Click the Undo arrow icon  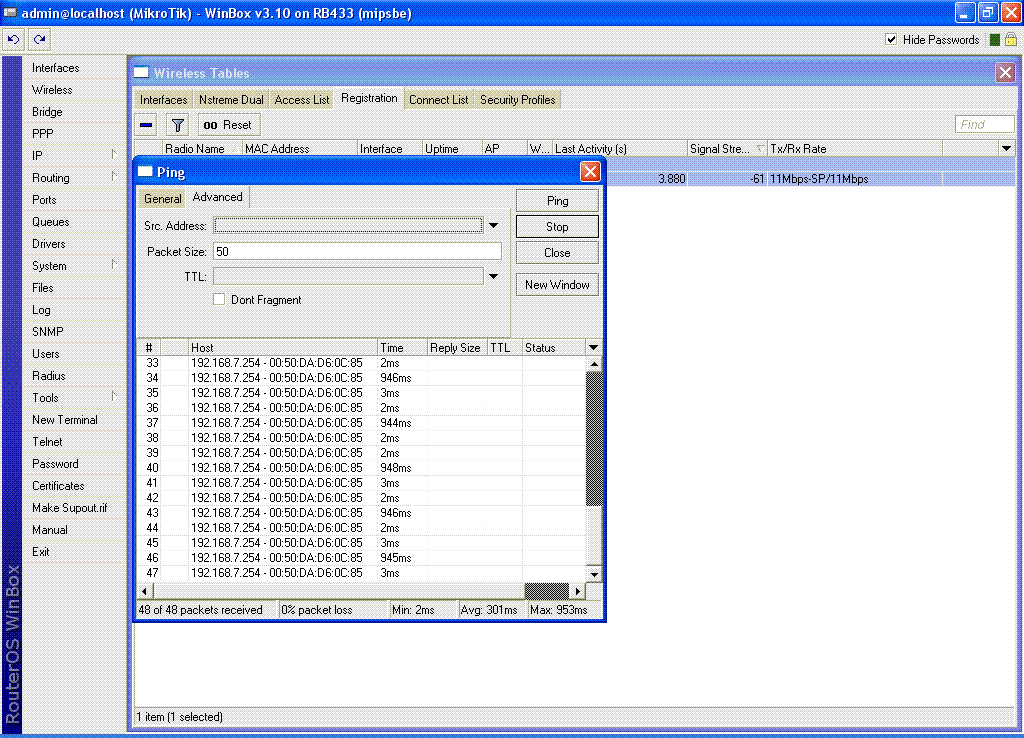(x=13, y=40)
